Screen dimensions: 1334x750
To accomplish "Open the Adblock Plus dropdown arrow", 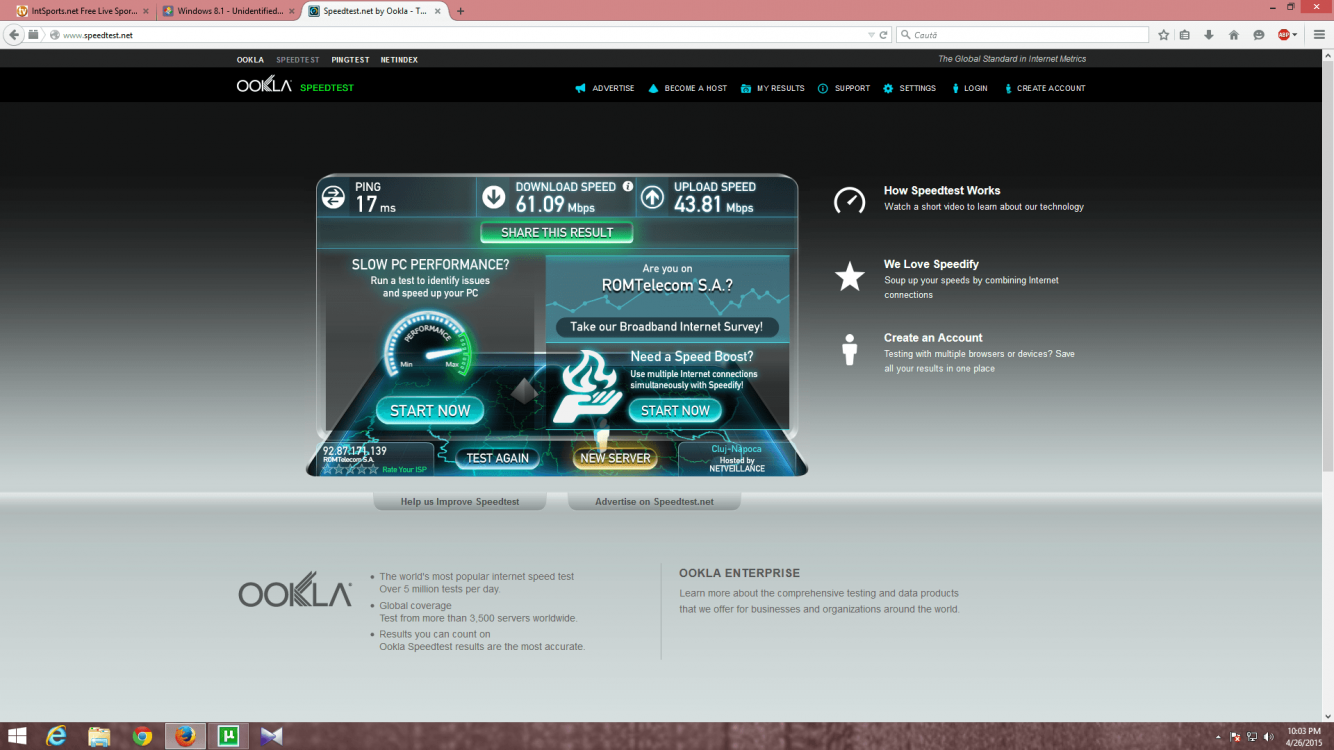I will pyautogui.click(x=1295, y=35).
